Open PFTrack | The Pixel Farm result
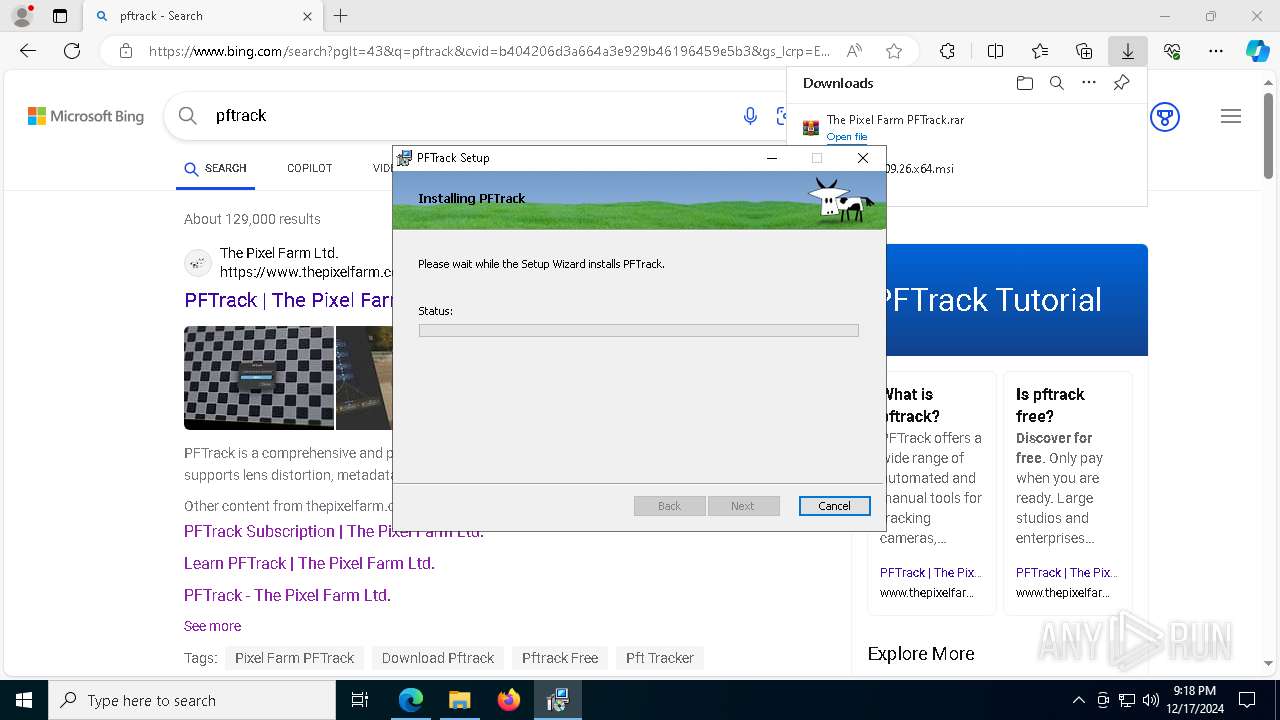The height and width of the screenshot is (720, 1280). pyautogui.click(x=288, y=300)
